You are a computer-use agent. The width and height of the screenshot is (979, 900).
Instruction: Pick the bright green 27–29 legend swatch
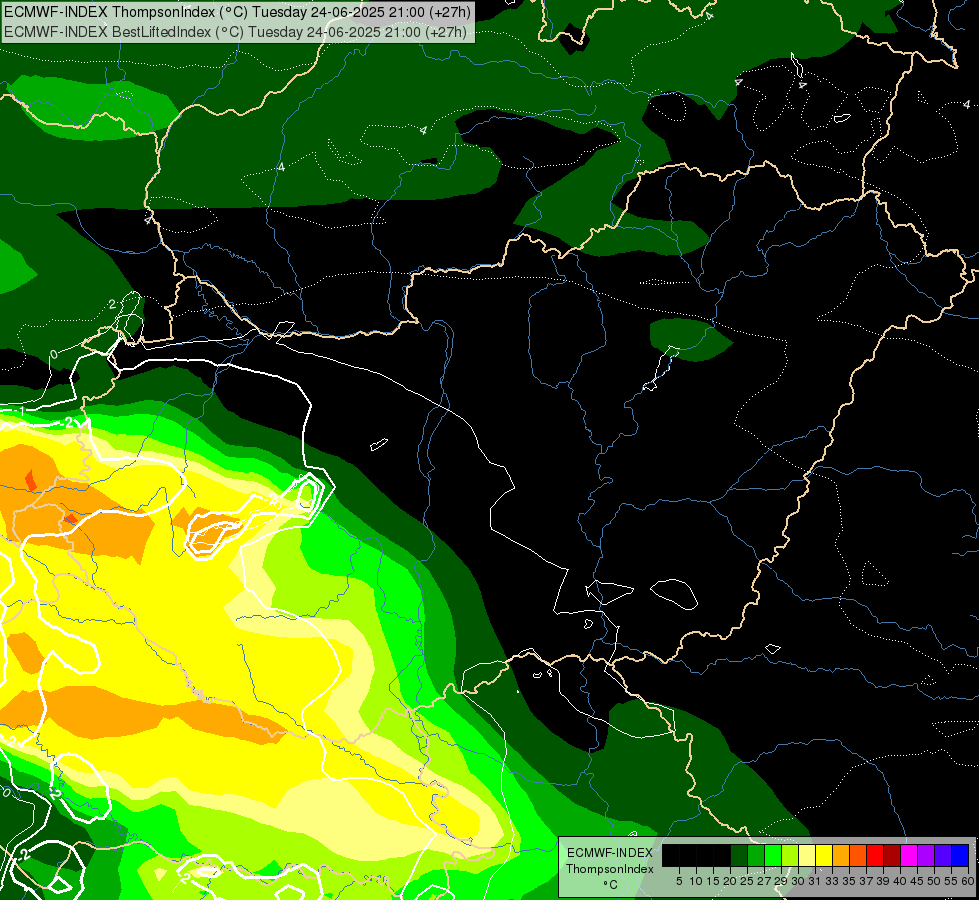(773, 855)
